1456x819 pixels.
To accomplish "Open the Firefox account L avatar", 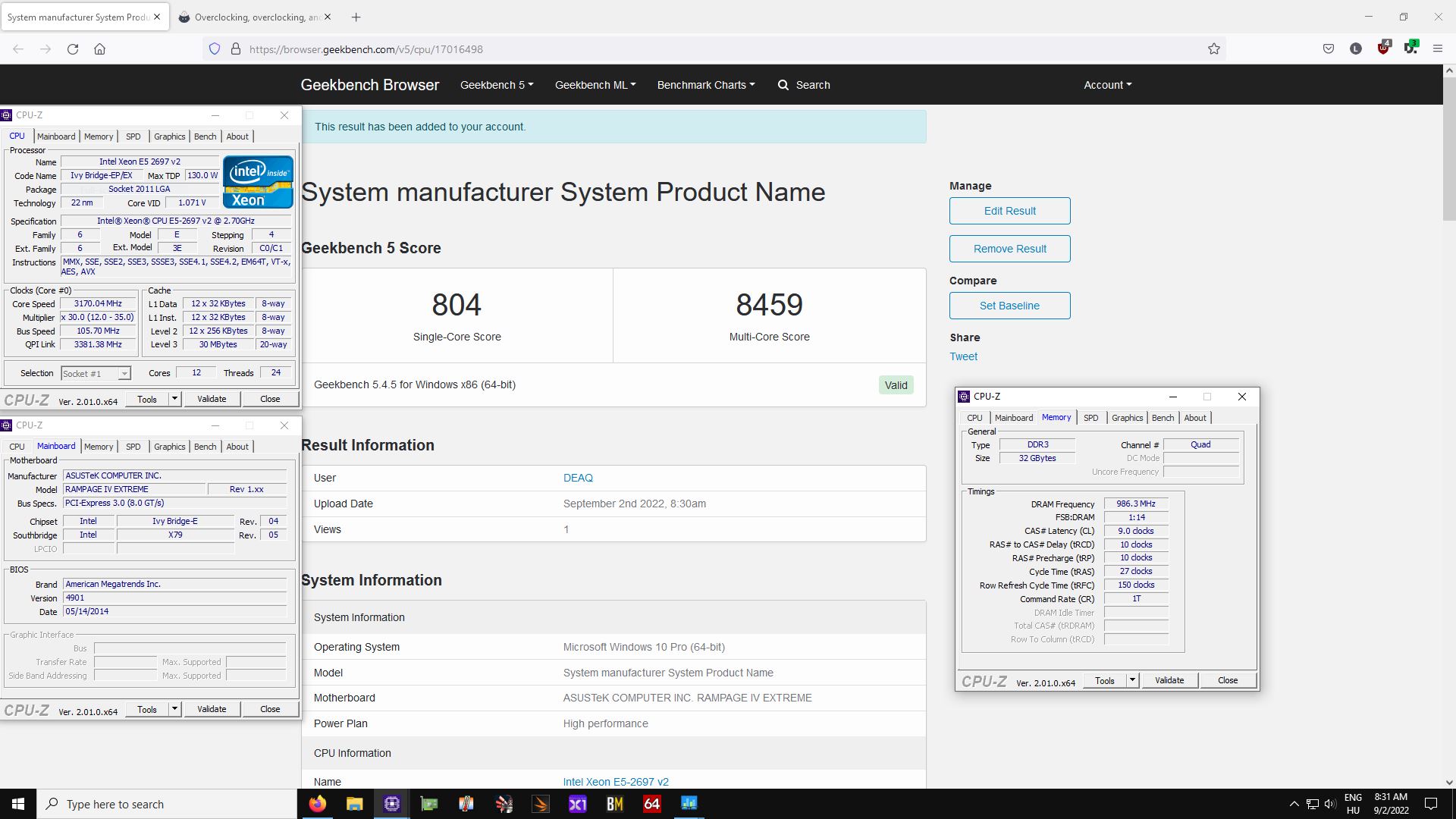I will tap(1356, 49).
